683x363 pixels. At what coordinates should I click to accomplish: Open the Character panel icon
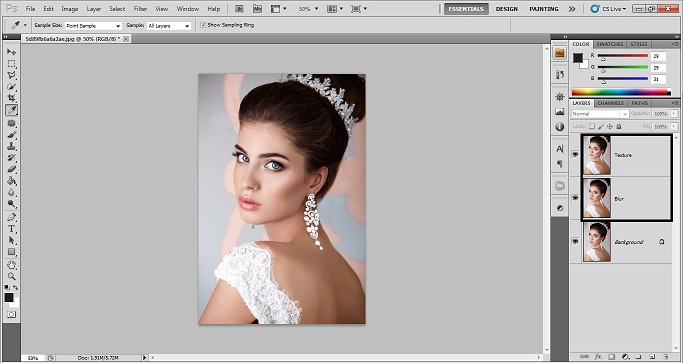[x=560, y=149]
